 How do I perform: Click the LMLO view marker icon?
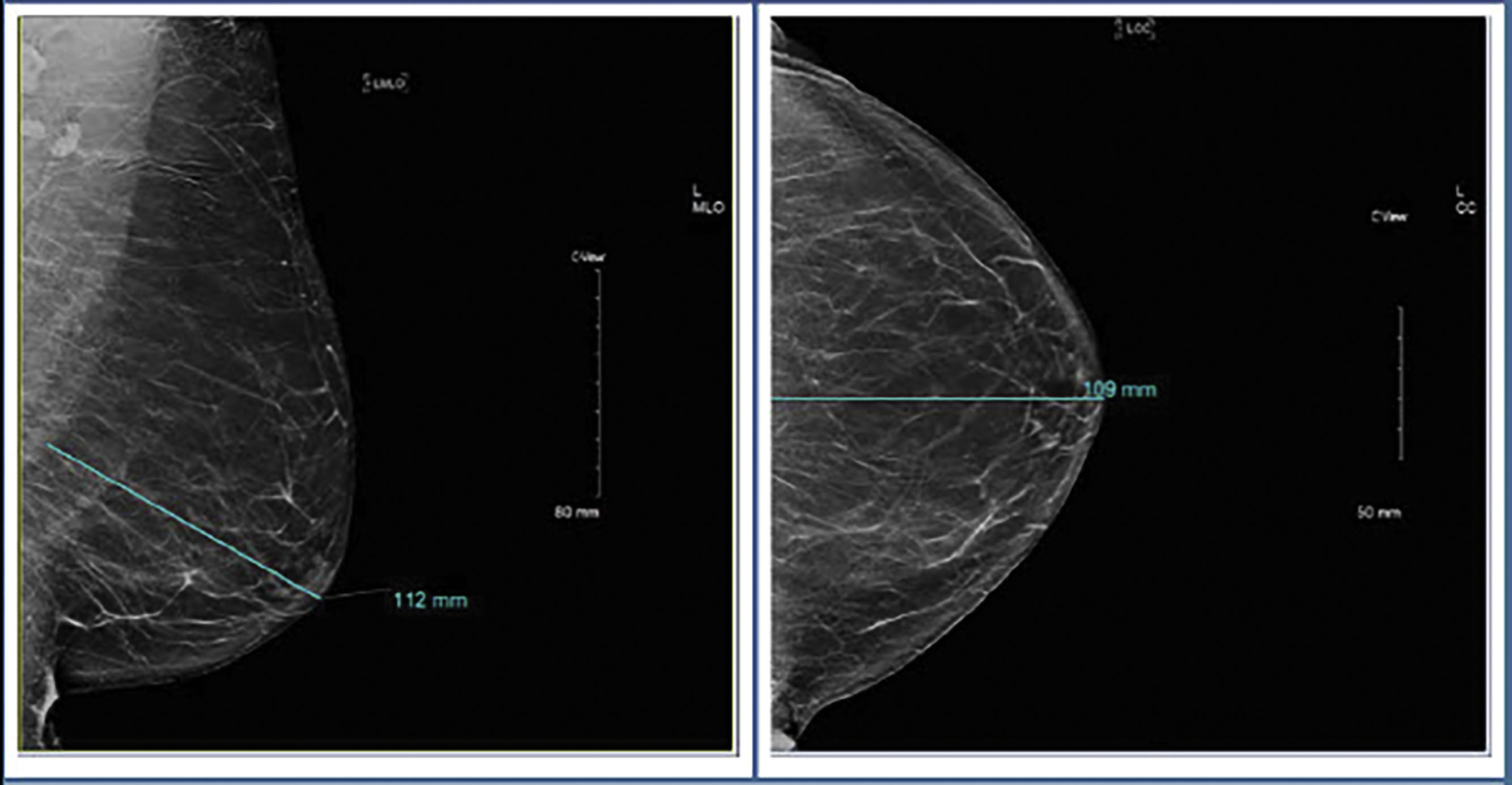pyautogui.click(x=384, y=83)
